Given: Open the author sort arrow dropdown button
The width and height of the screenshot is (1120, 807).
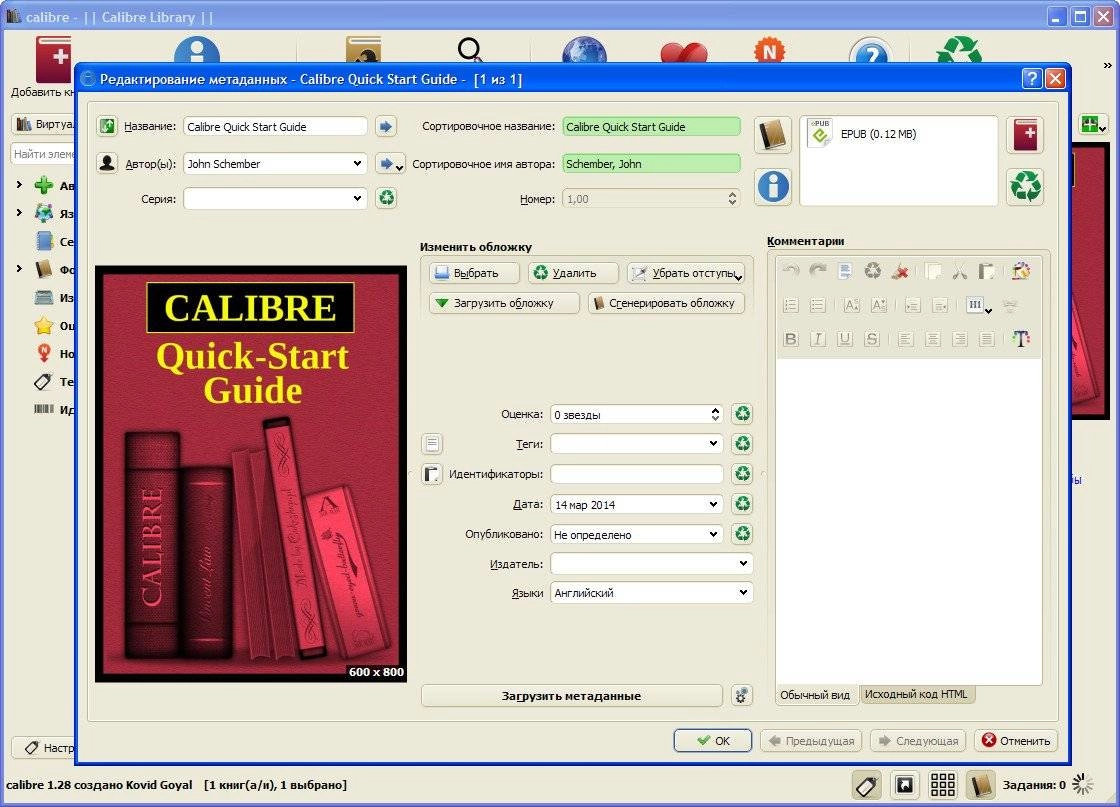Looking at the screenshot, I should click(x=390, y=164).
